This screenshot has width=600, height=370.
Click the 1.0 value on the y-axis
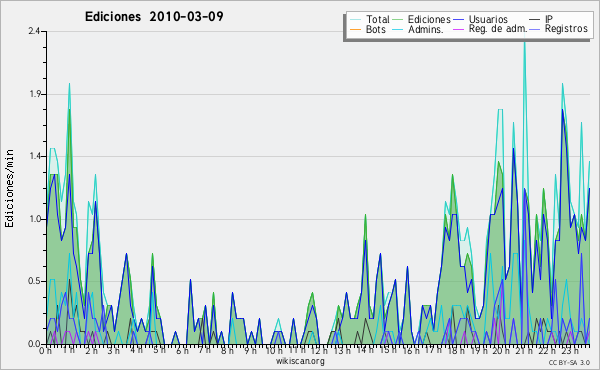tap(35, 219)
